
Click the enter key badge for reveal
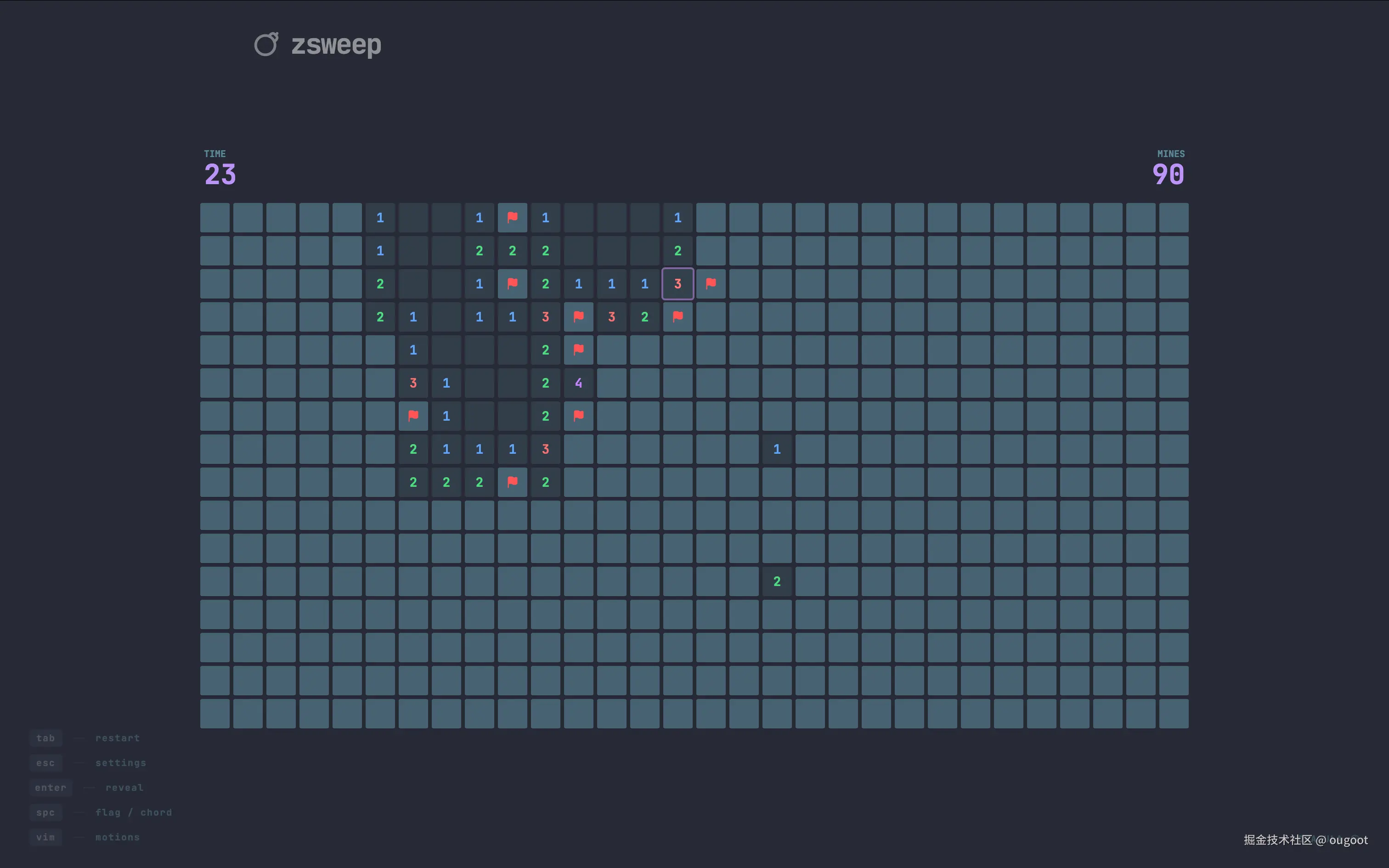(x=51, y=787)
